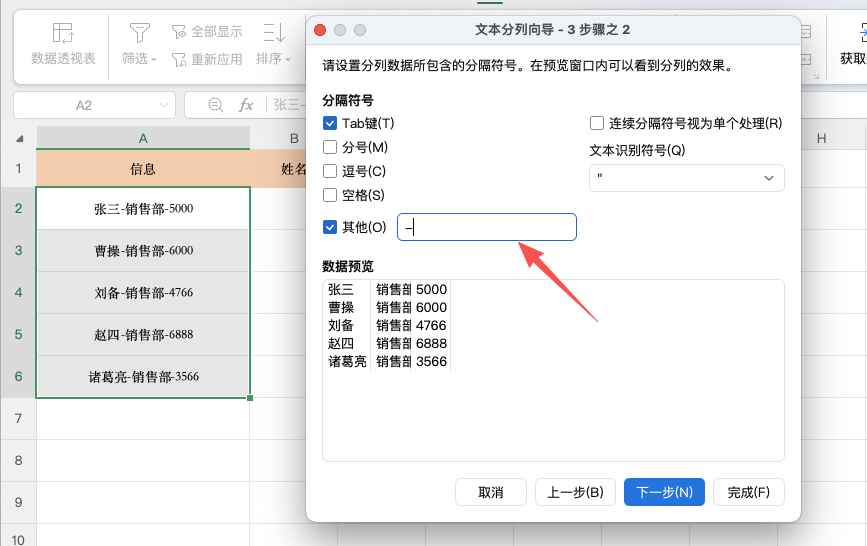Toggle the 其他(O) checkbox

tap(330, 227)
